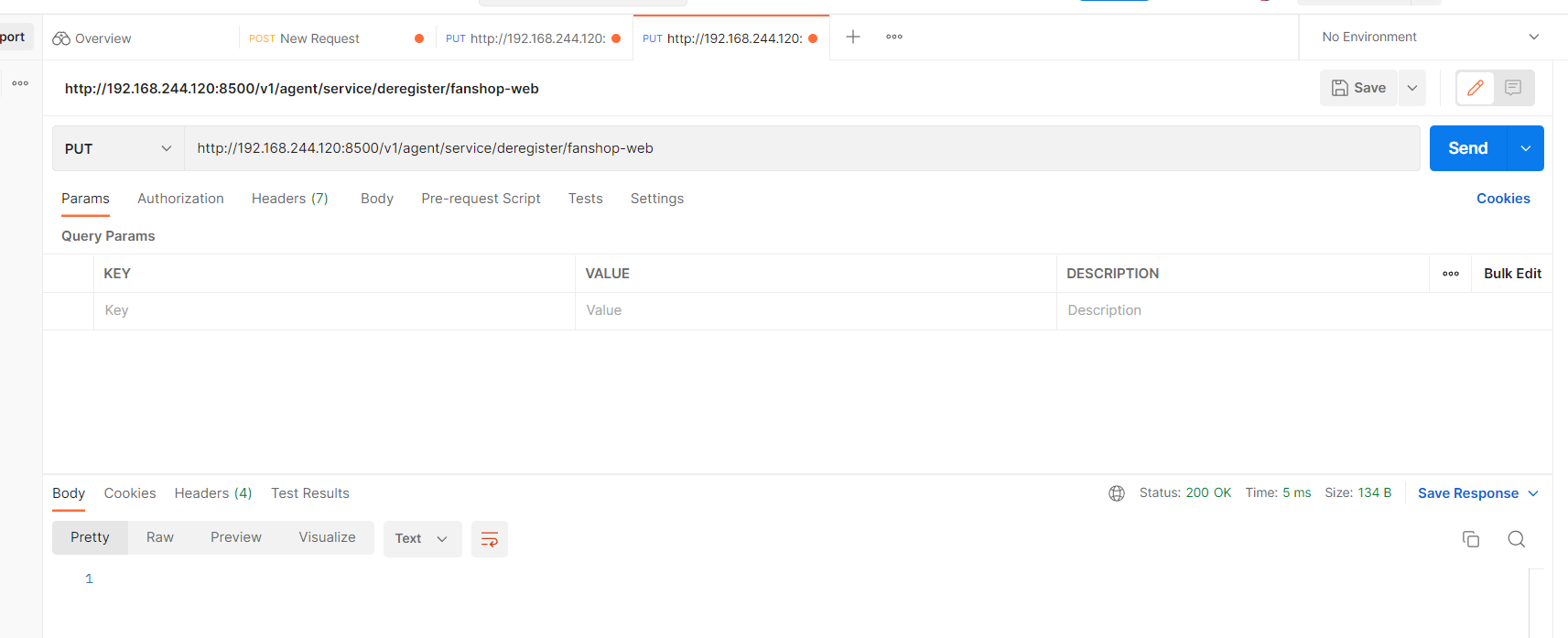
Task: Open the Save Response dropdown
Action: pyautogui.click(x=1478, y=493)
